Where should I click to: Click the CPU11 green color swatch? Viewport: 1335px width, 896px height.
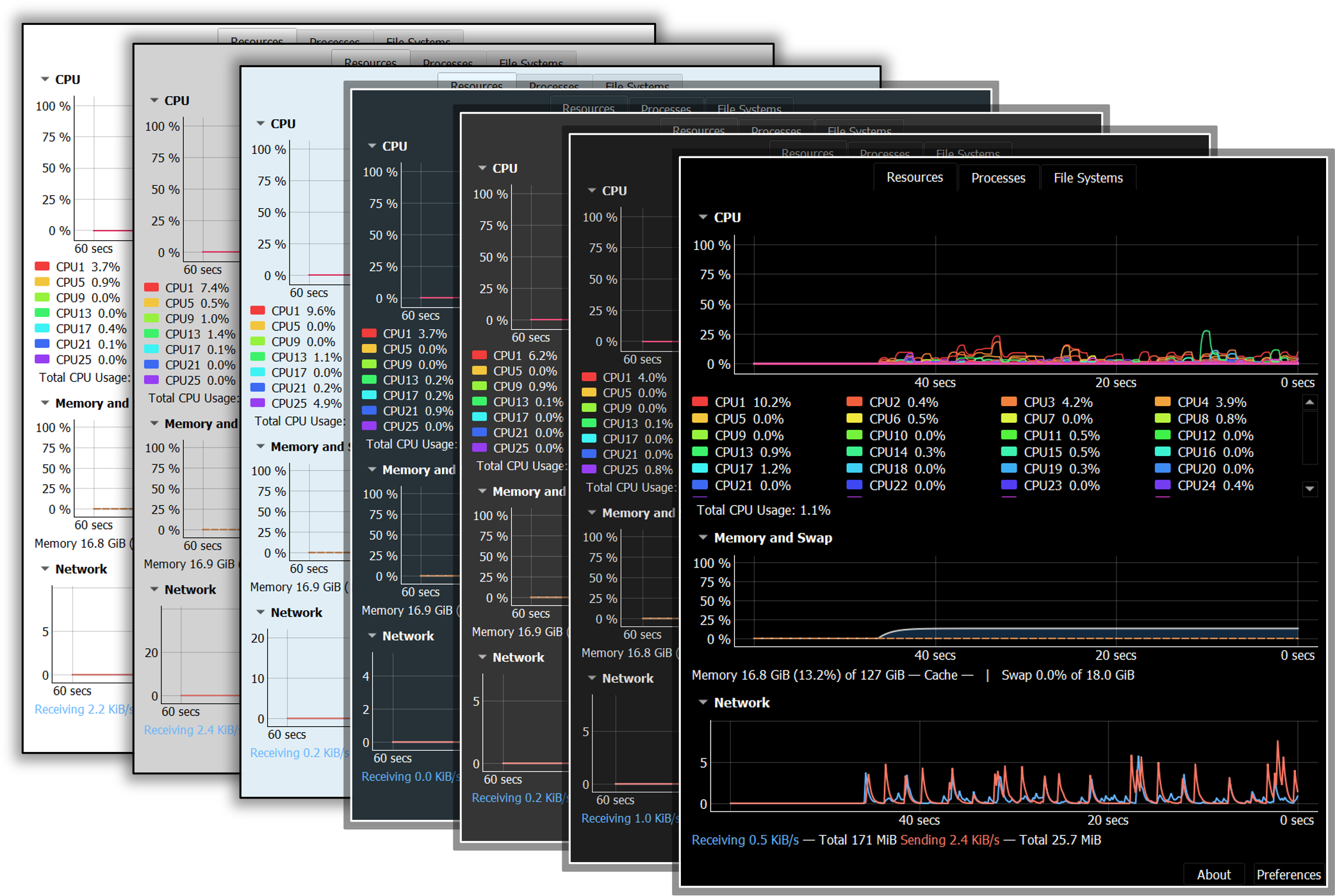pyautogui.click(x=1008, y=436)
